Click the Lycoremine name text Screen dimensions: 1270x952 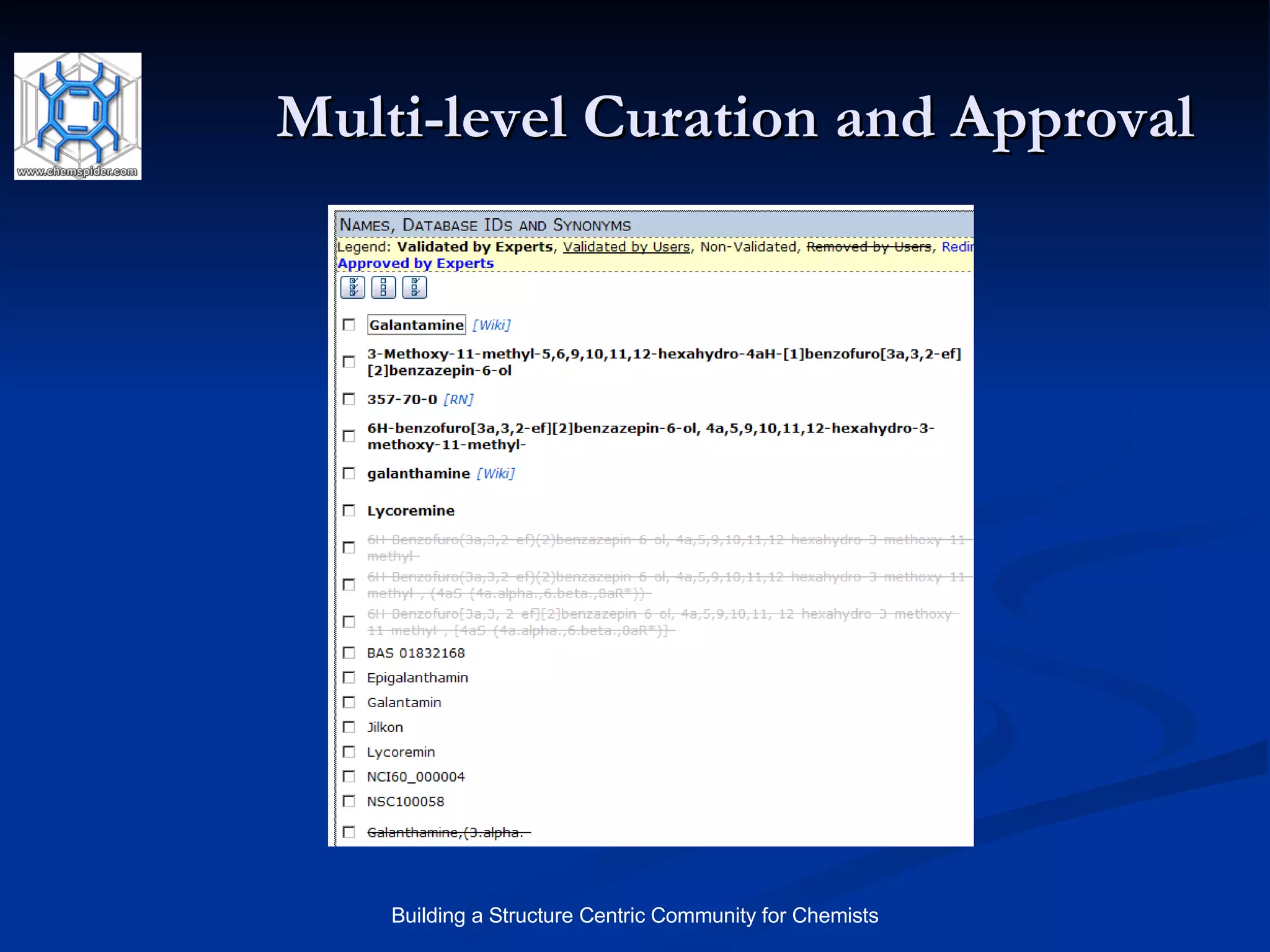[x=411, y=511]
